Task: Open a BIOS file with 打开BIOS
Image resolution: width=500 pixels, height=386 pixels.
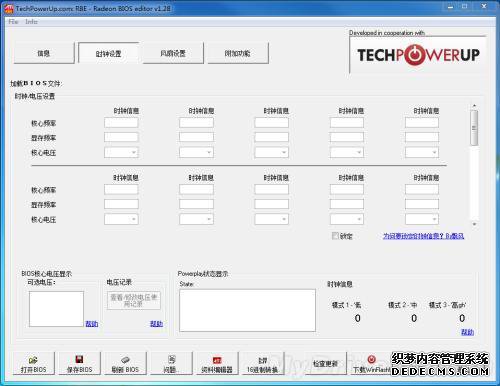Action: click(34, 363)
